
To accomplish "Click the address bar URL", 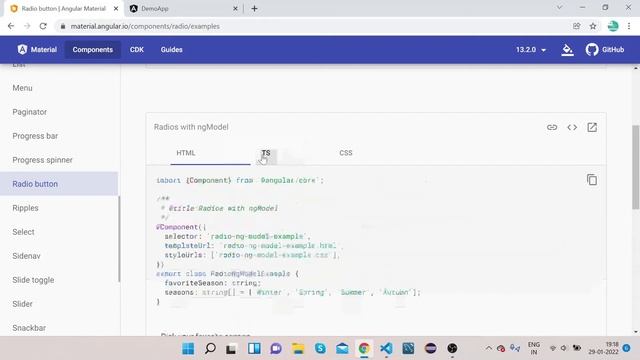I will point(145,26).
